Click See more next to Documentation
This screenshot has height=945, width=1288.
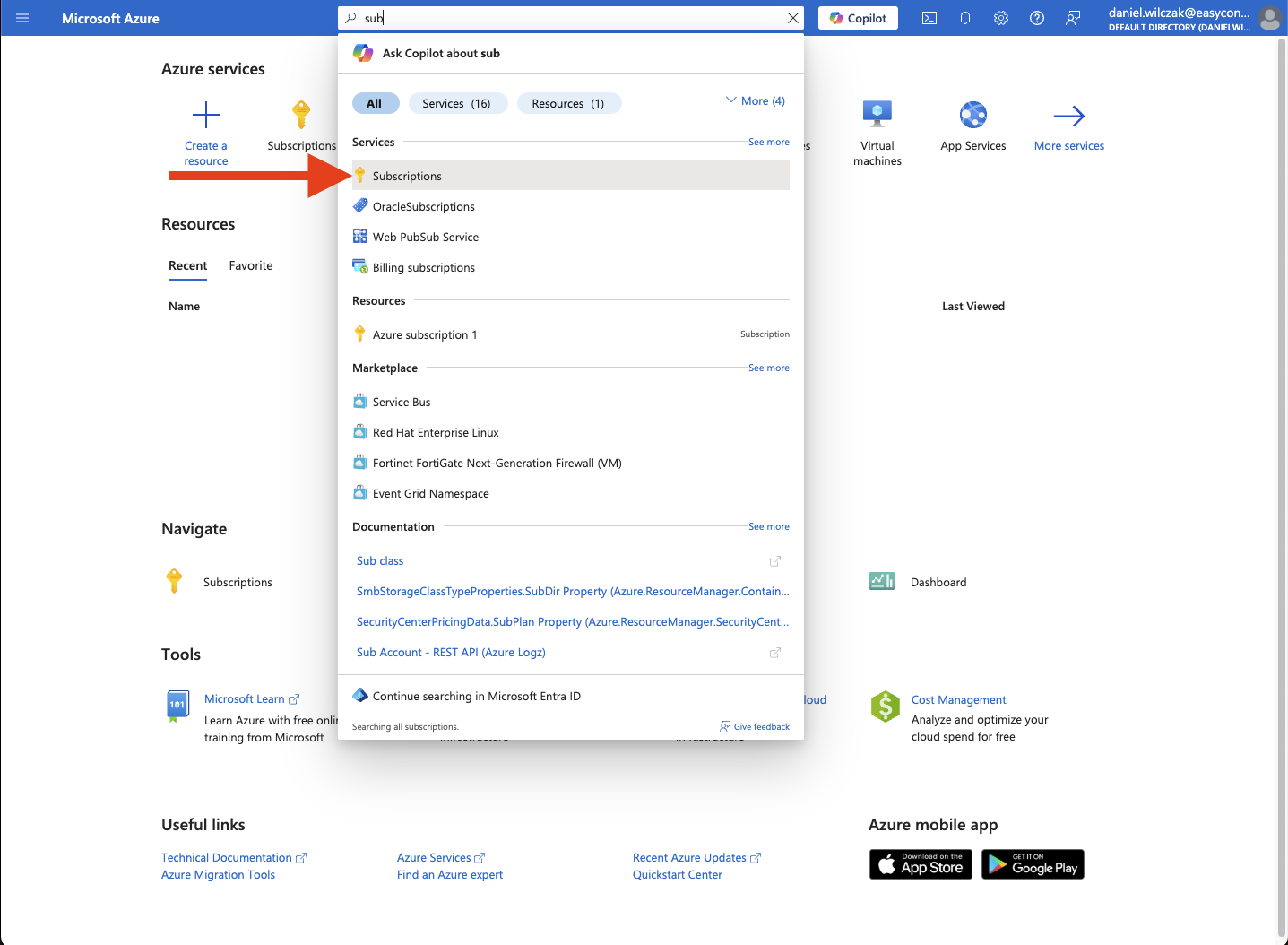(769, 526)
